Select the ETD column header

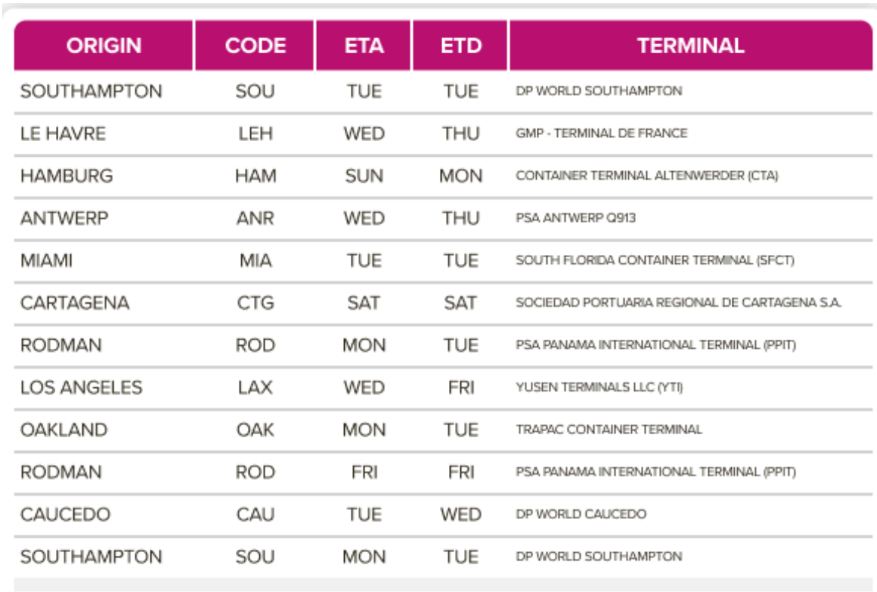[x=460, y=46]
